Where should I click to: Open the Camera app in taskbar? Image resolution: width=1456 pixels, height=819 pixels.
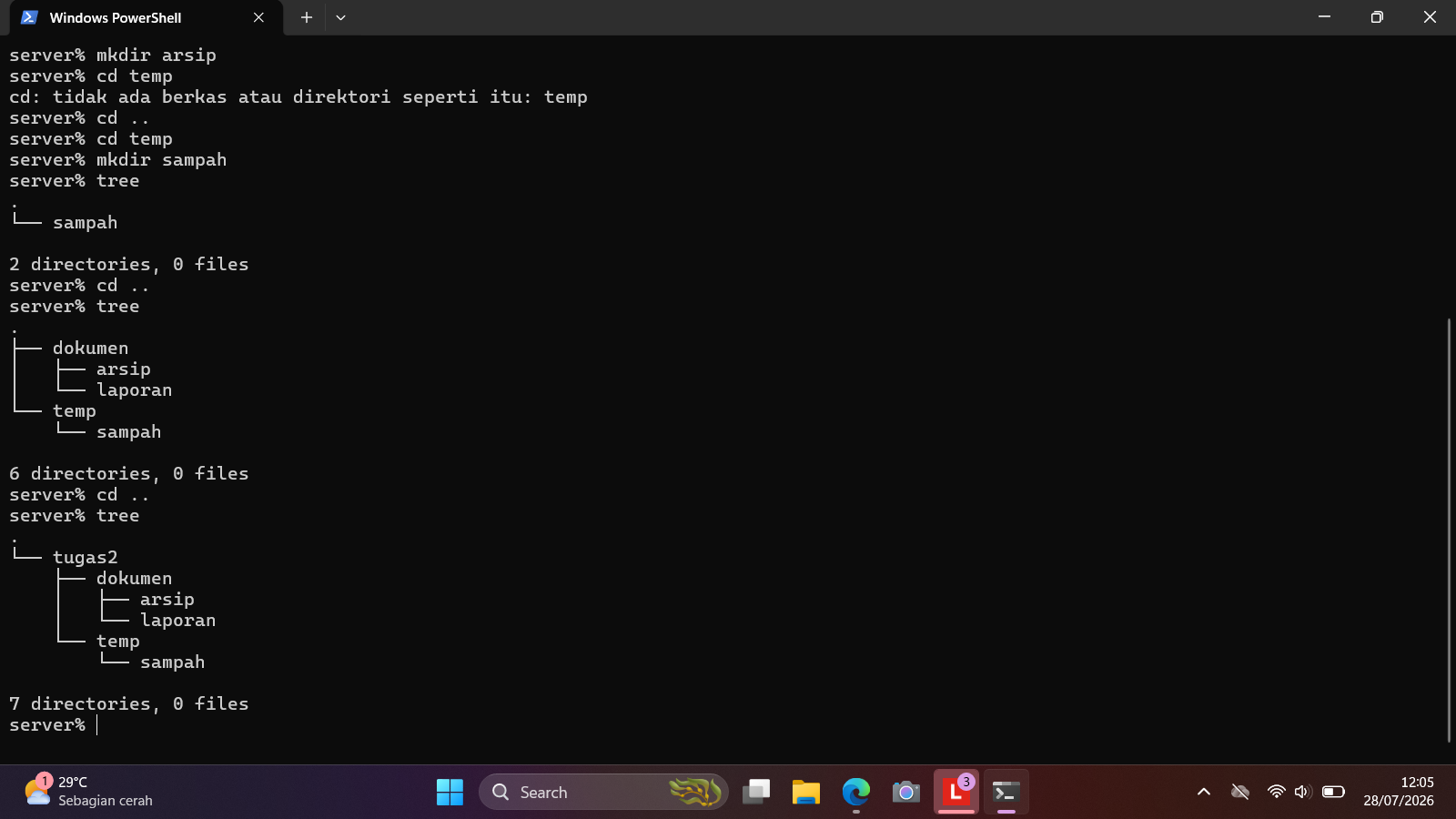coord(905,792)
